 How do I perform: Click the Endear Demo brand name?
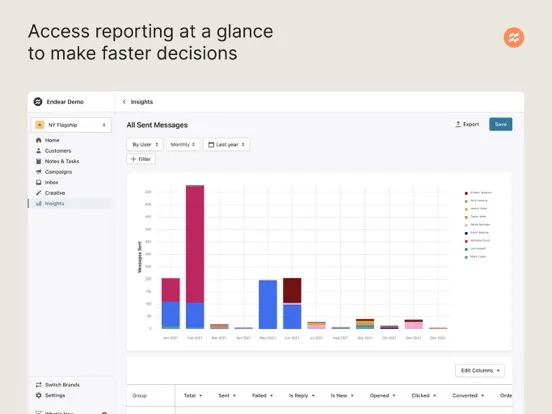(65, 102)
